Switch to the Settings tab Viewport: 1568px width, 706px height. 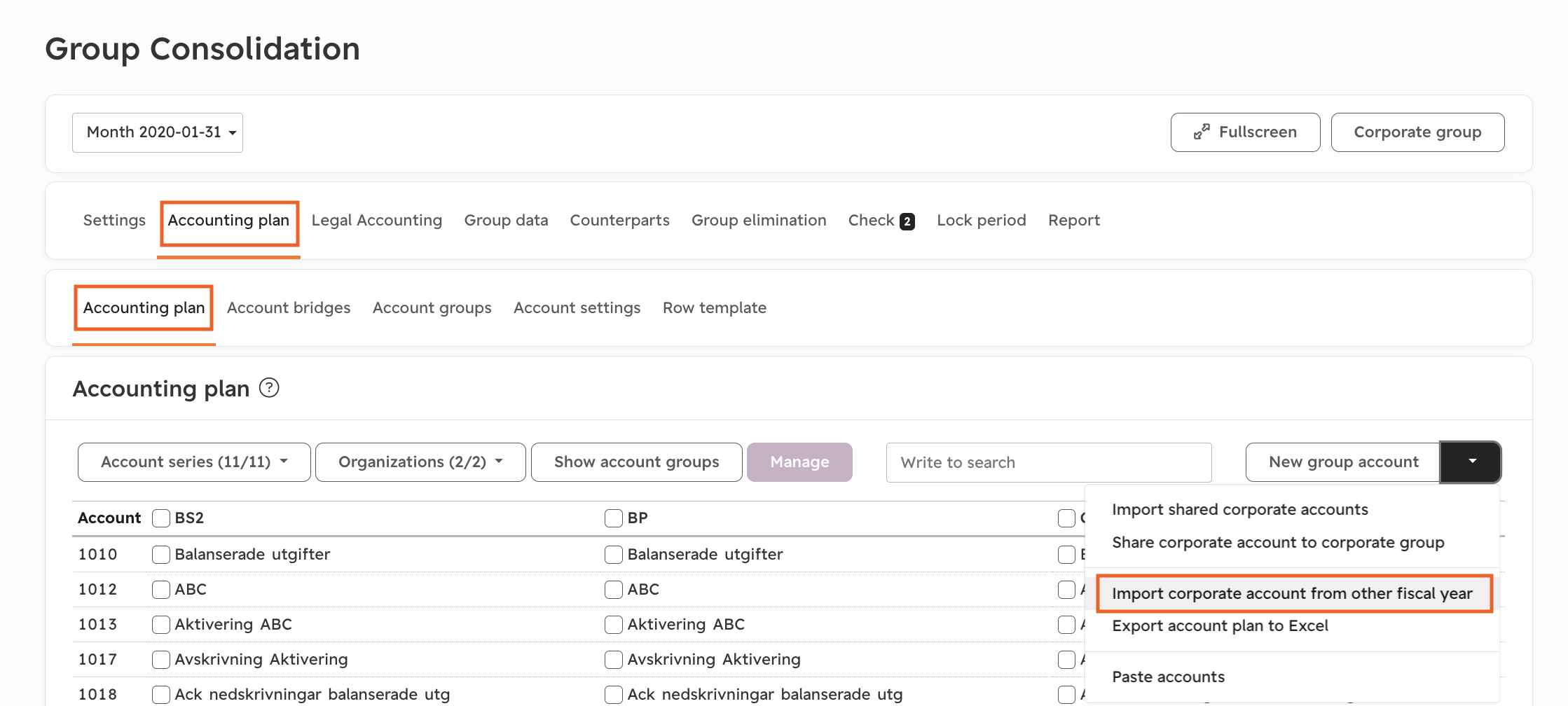[114, 221]
